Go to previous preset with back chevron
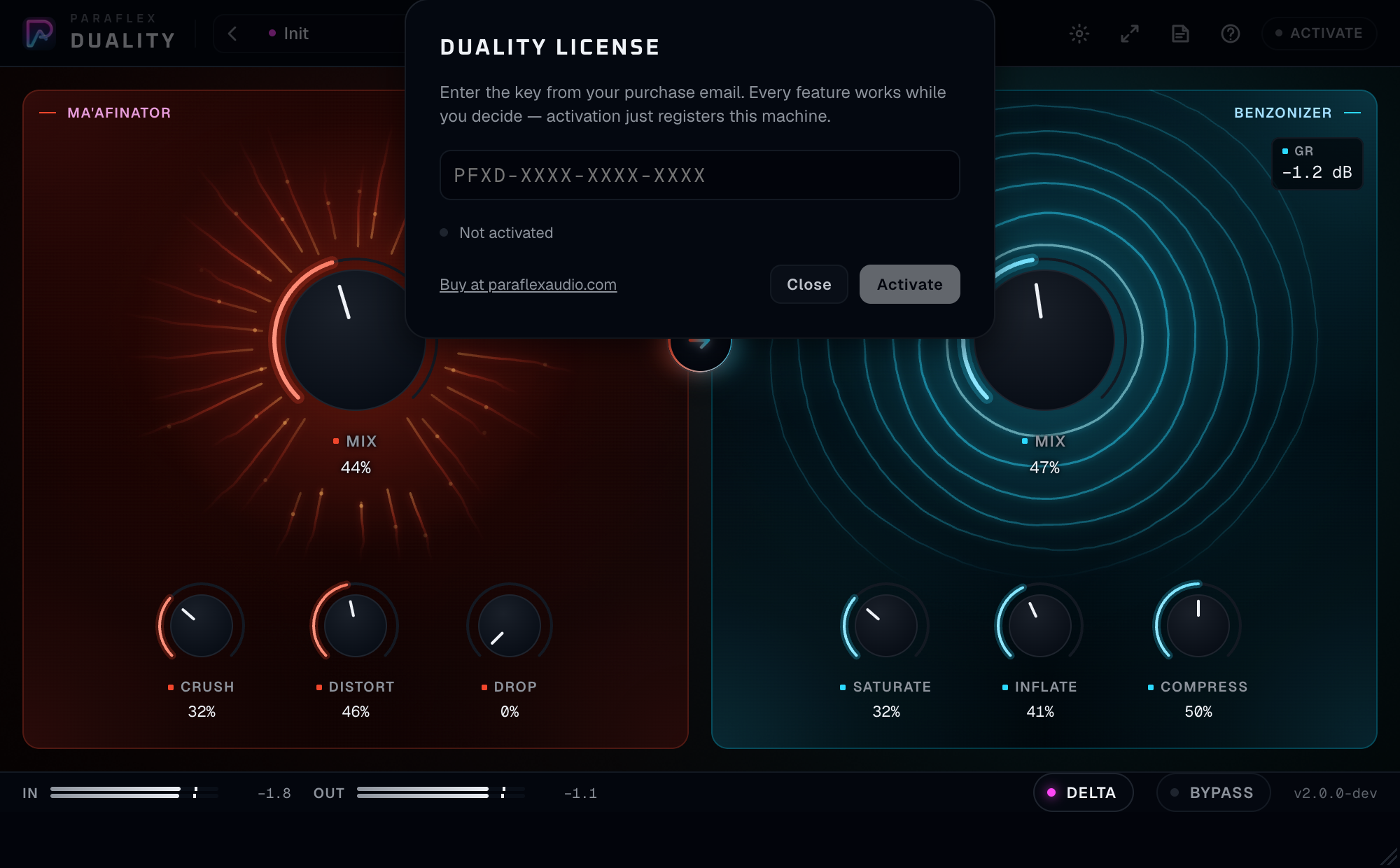This screenshot has height=868, width=1400. coord(232,34)
